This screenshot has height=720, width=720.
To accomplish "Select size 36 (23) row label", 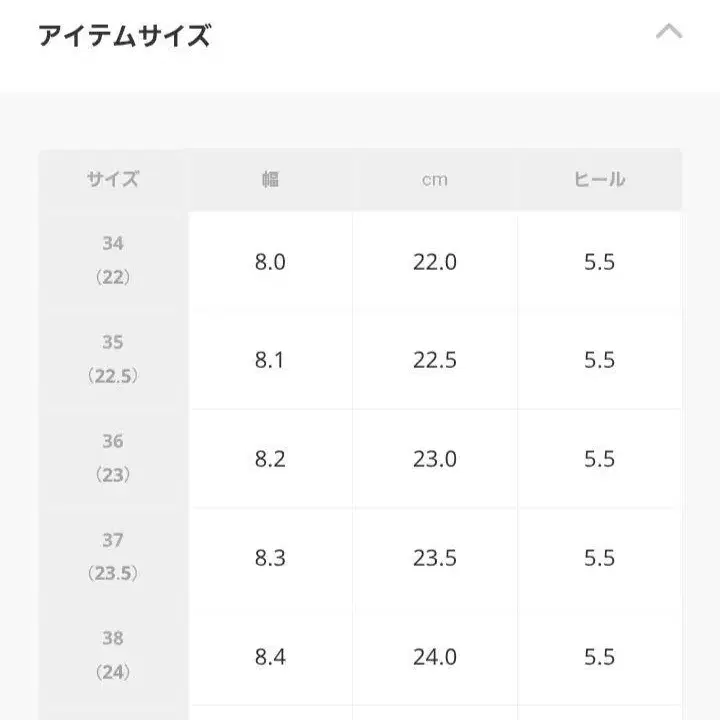I will [113, 458].
